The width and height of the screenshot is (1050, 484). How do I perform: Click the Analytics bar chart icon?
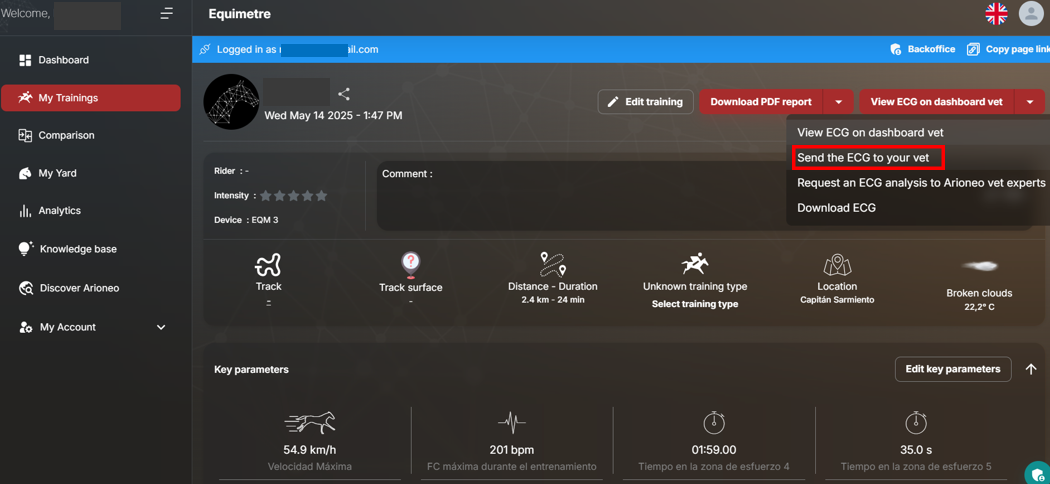tap(25, 211)
